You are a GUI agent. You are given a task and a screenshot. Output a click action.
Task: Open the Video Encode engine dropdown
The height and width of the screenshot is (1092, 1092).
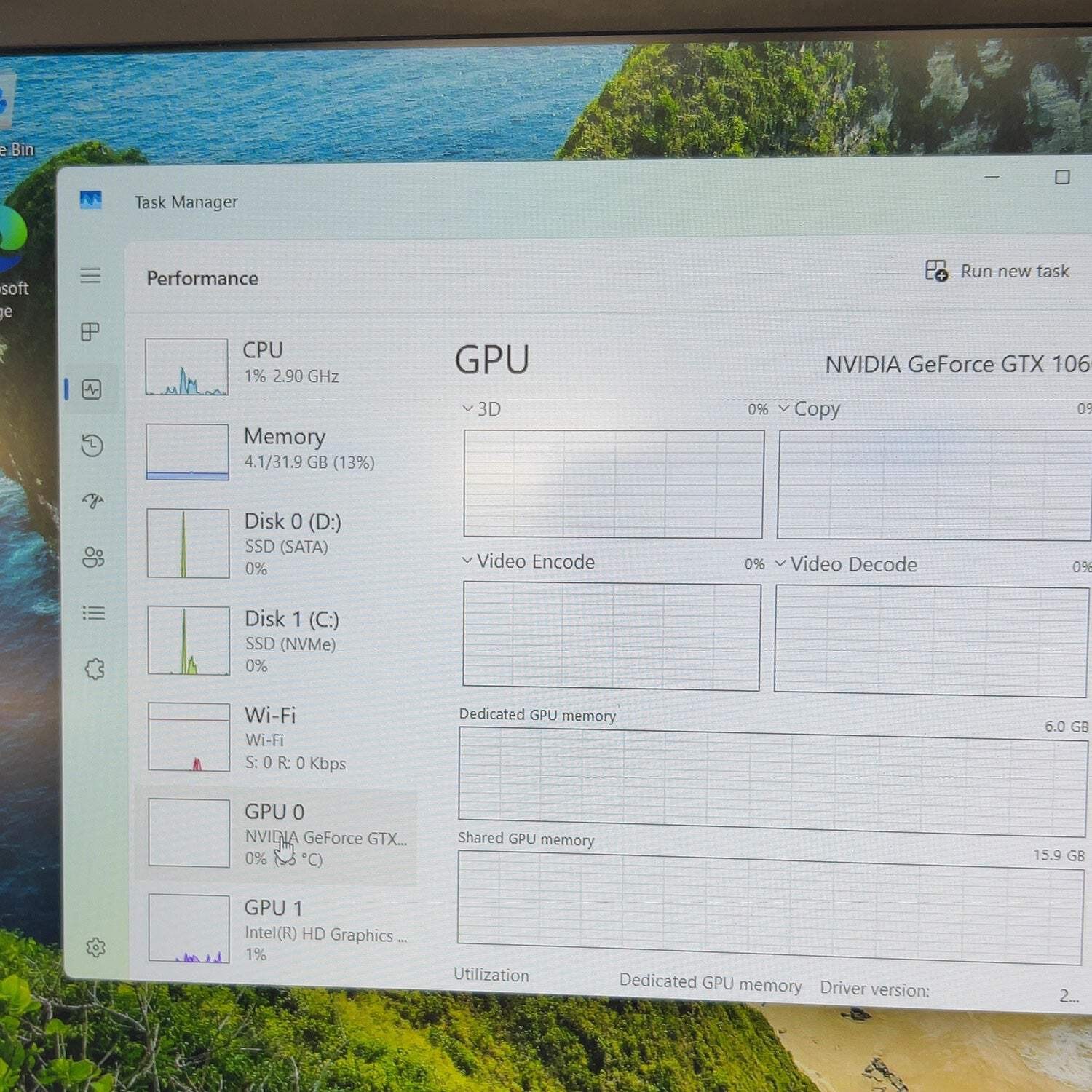pos(529,561)
